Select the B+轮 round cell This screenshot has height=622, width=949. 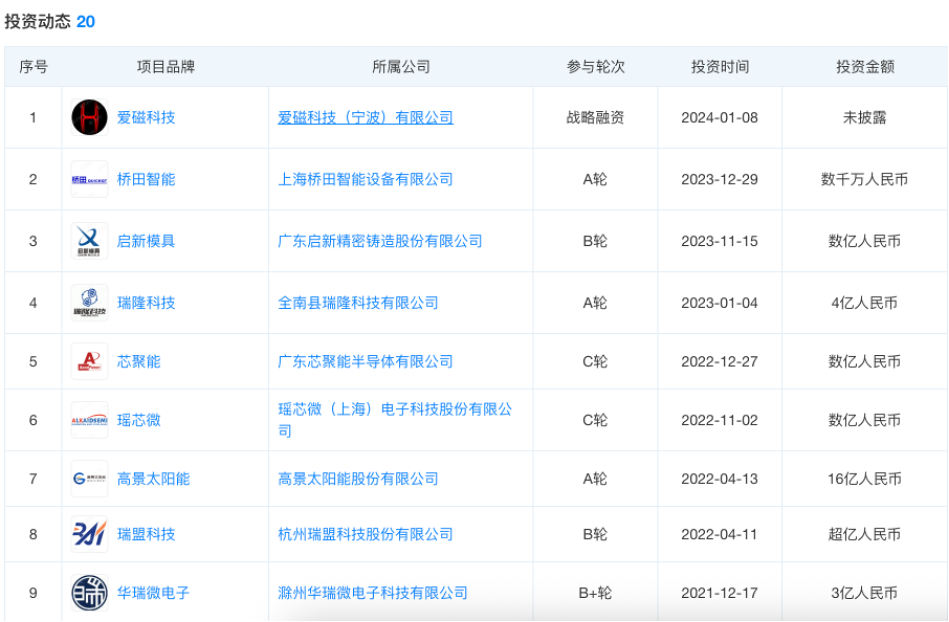click(596, 593)
